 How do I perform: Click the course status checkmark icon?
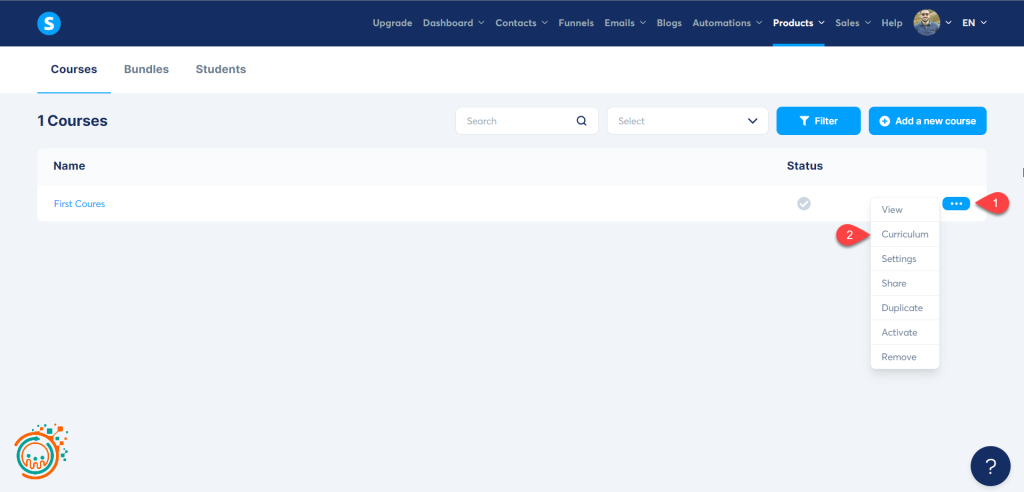pyautogui.click(x=803, y=204)
